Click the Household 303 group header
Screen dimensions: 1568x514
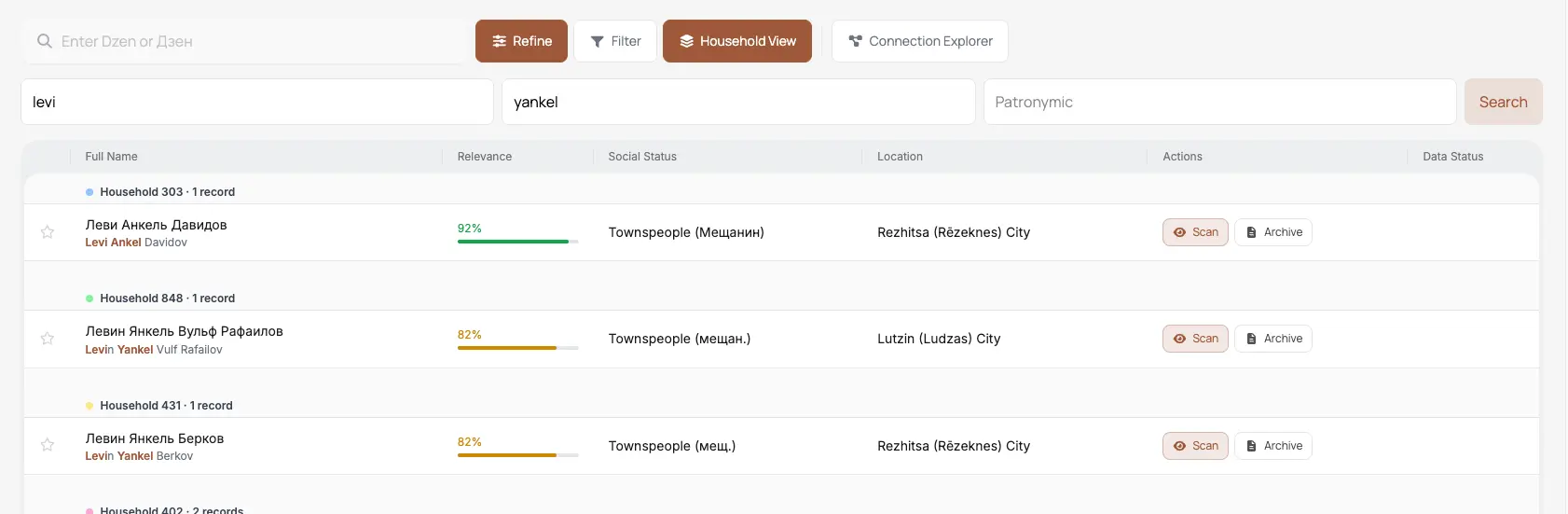point(167,192)
